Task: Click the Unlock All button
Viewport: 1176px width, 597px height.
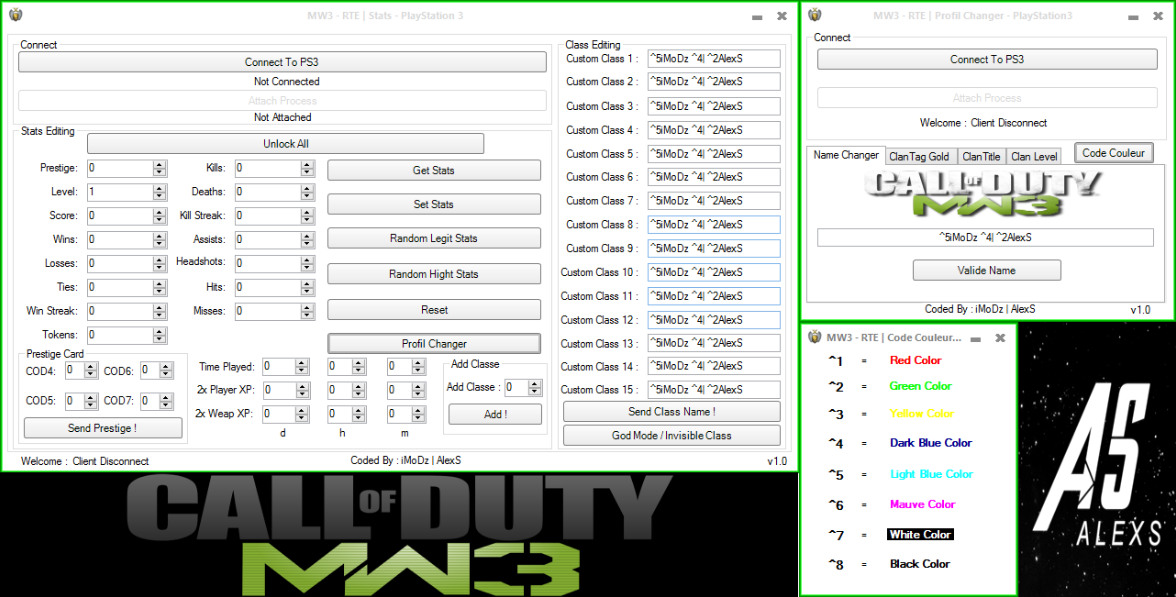Action: click(286, 143)
